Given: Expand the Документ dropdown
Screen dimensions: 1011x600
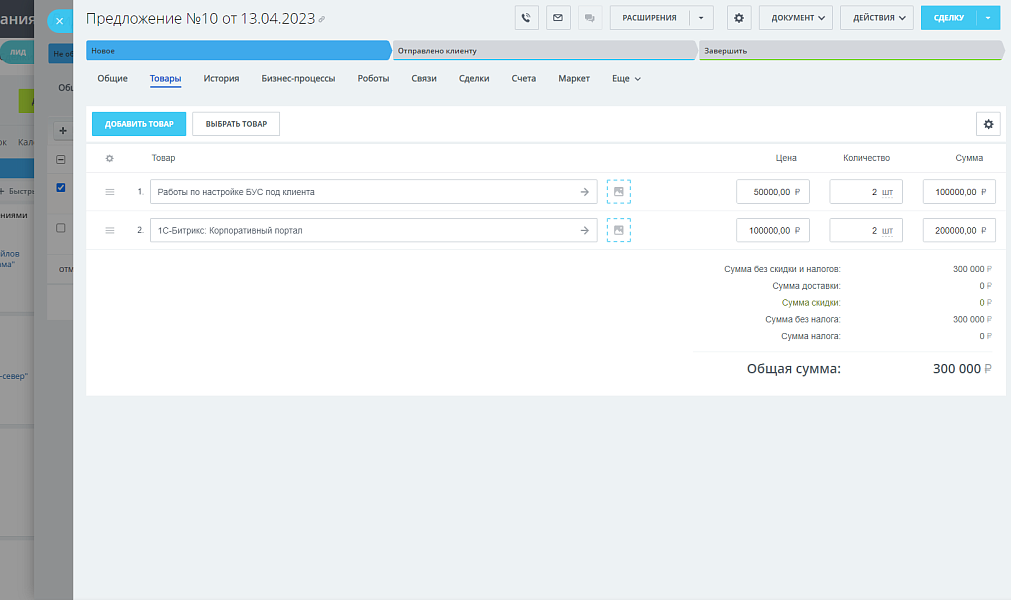Looking at the screenshot, I should pyautogui.click(x=795, y=18).
